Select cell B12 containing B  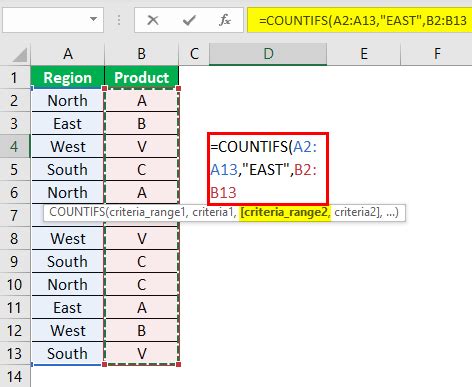(x=142, y=330)
